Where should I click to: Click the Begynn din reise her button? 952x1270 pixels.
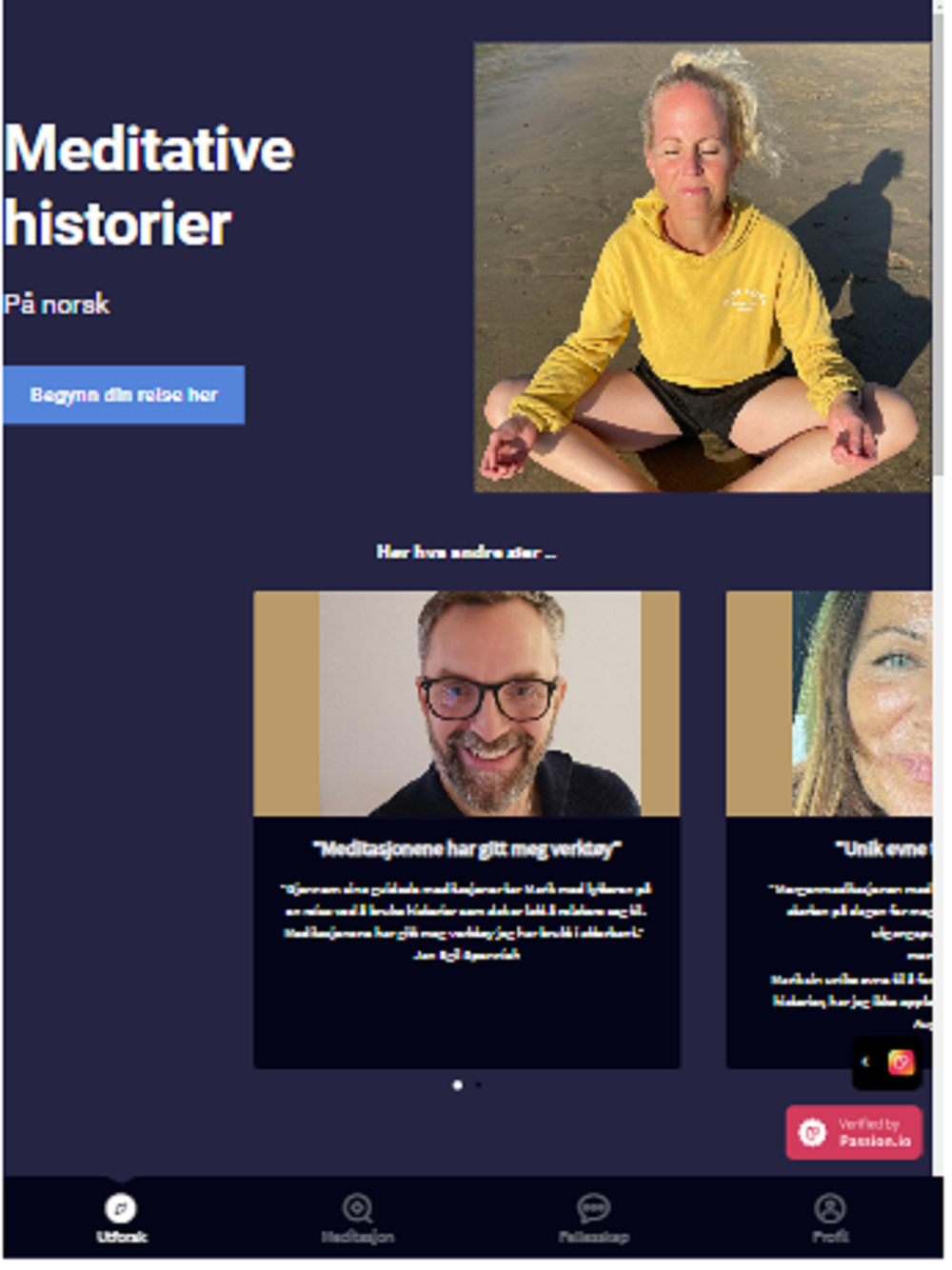click(124, 395)
